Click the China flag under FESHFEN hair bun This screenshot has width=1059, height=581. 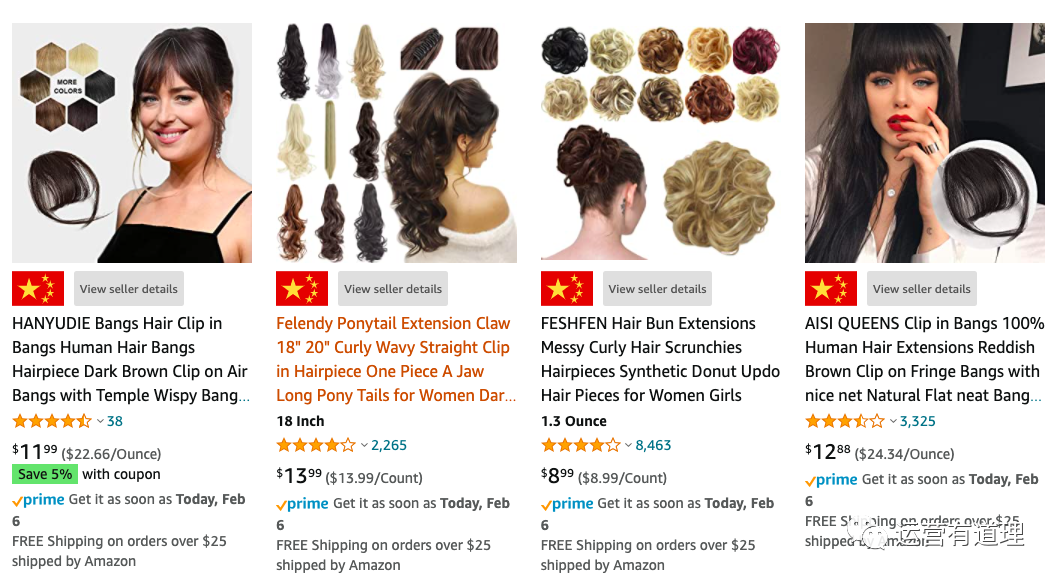(x=567, y=288)
